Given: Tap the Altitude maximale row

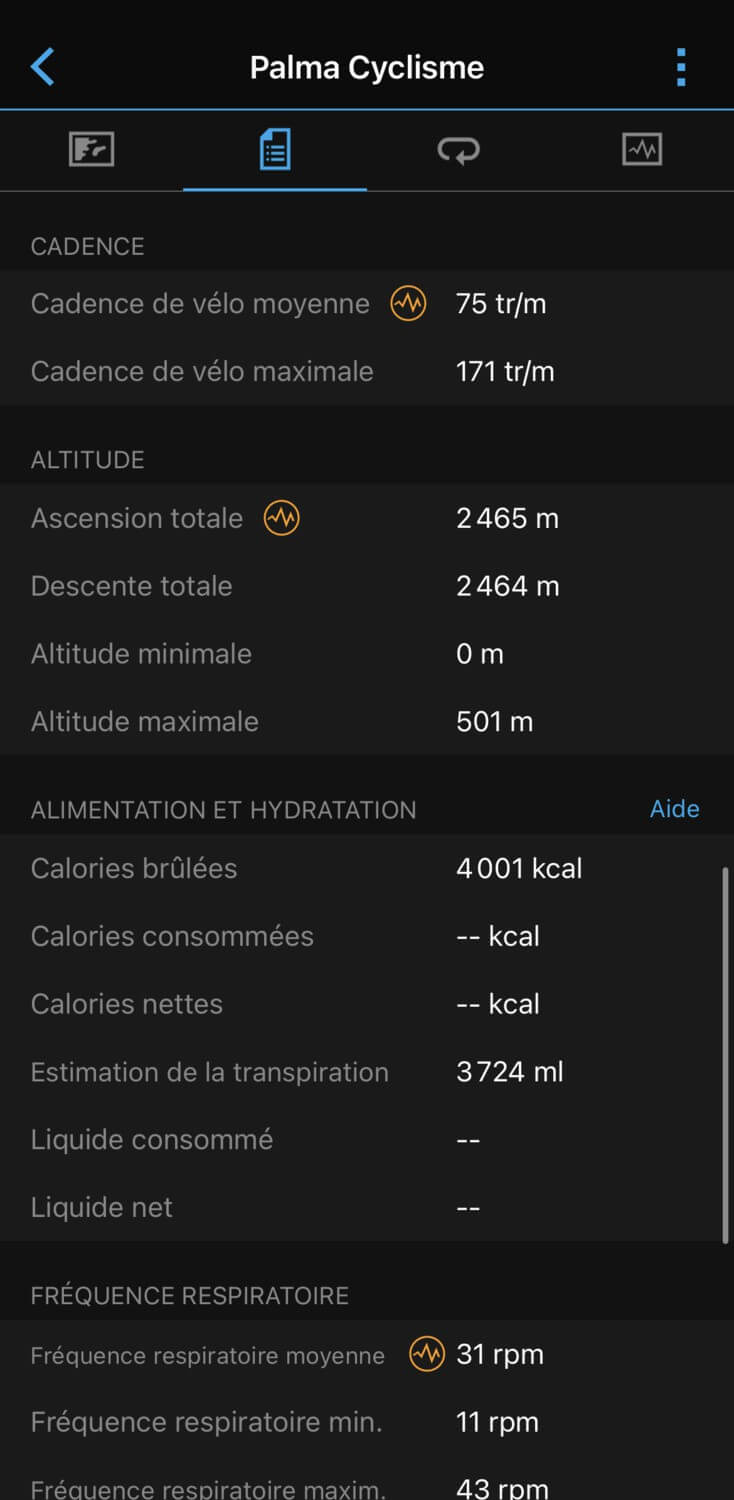Looking at the screenshot, I should (360, 721).
